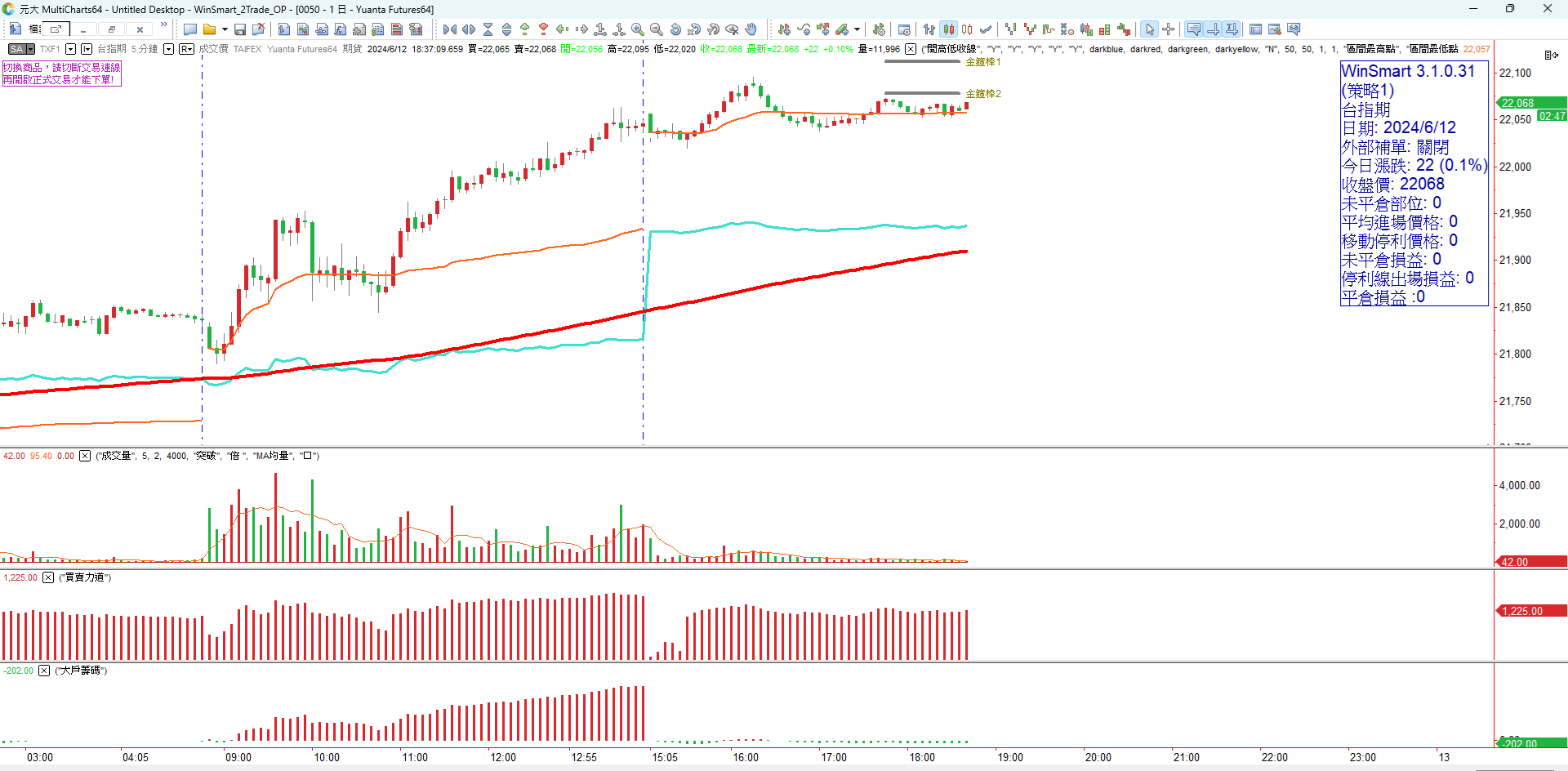1568x771 pixels.
Task: Click the 外部補單: 關閉 status text
Action: point(1395,147)
